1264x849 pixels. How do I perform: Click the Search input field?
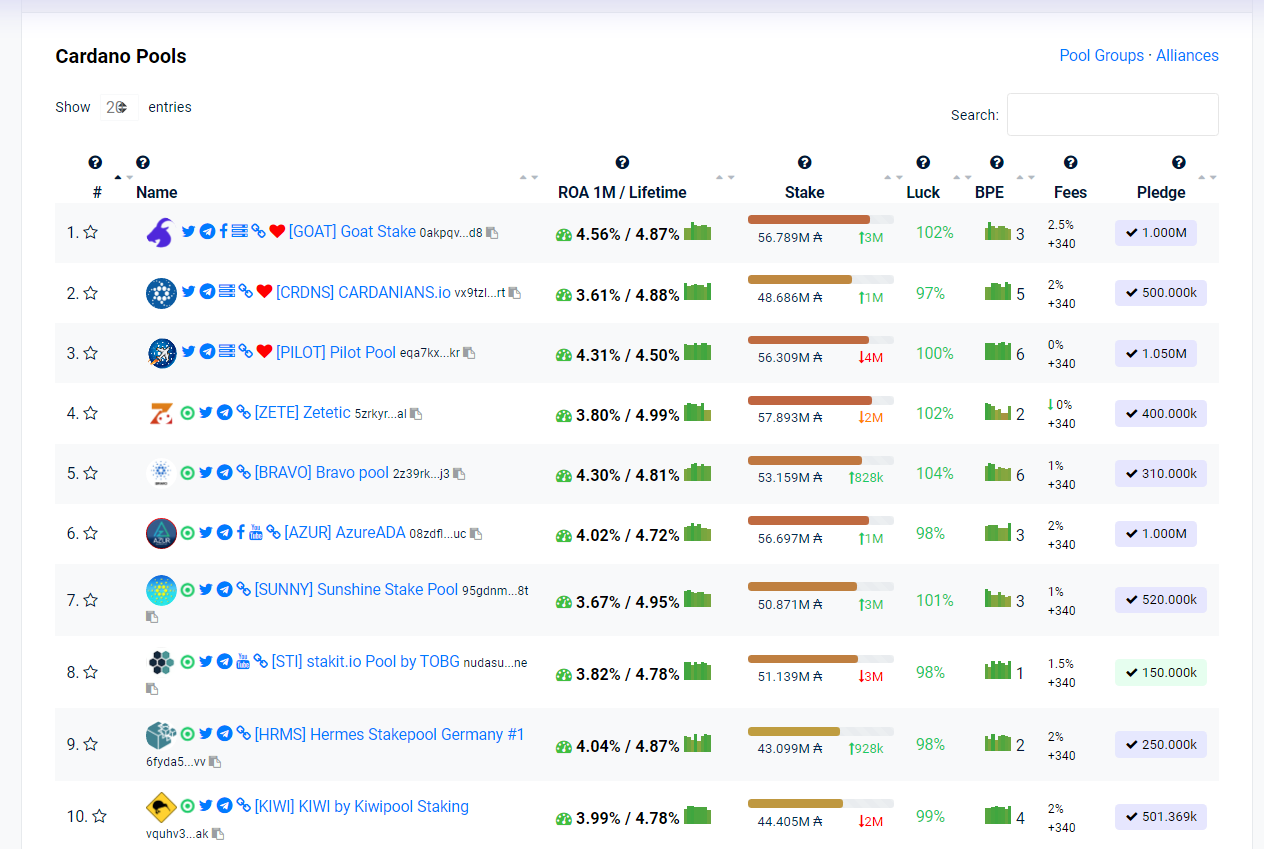click(x=1112, y=114)
